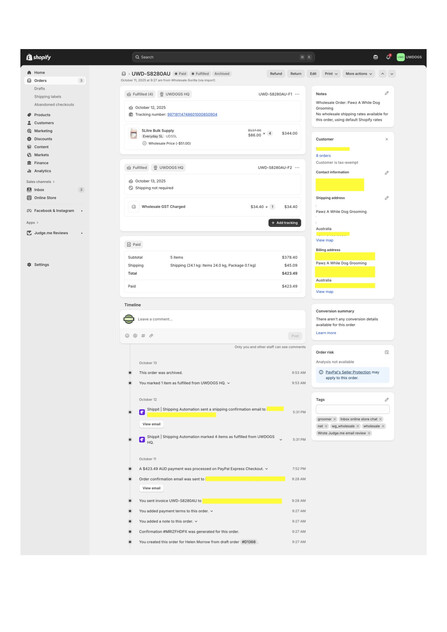View email for the order confirmation entry
Viewport: 447px width, 632px height.
pos(152,488)
